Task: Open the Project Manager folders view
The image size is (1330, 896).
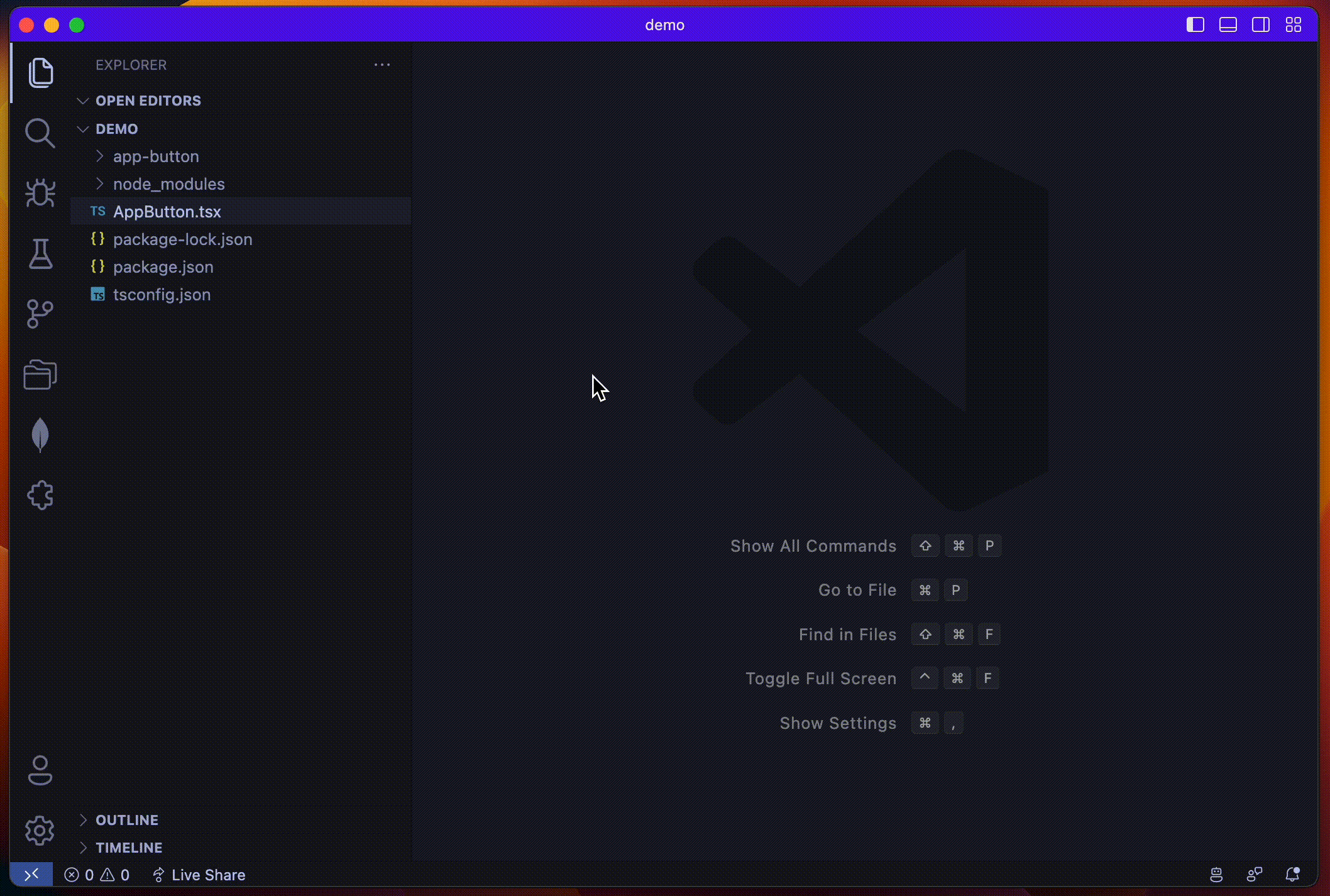Action: 40,374
